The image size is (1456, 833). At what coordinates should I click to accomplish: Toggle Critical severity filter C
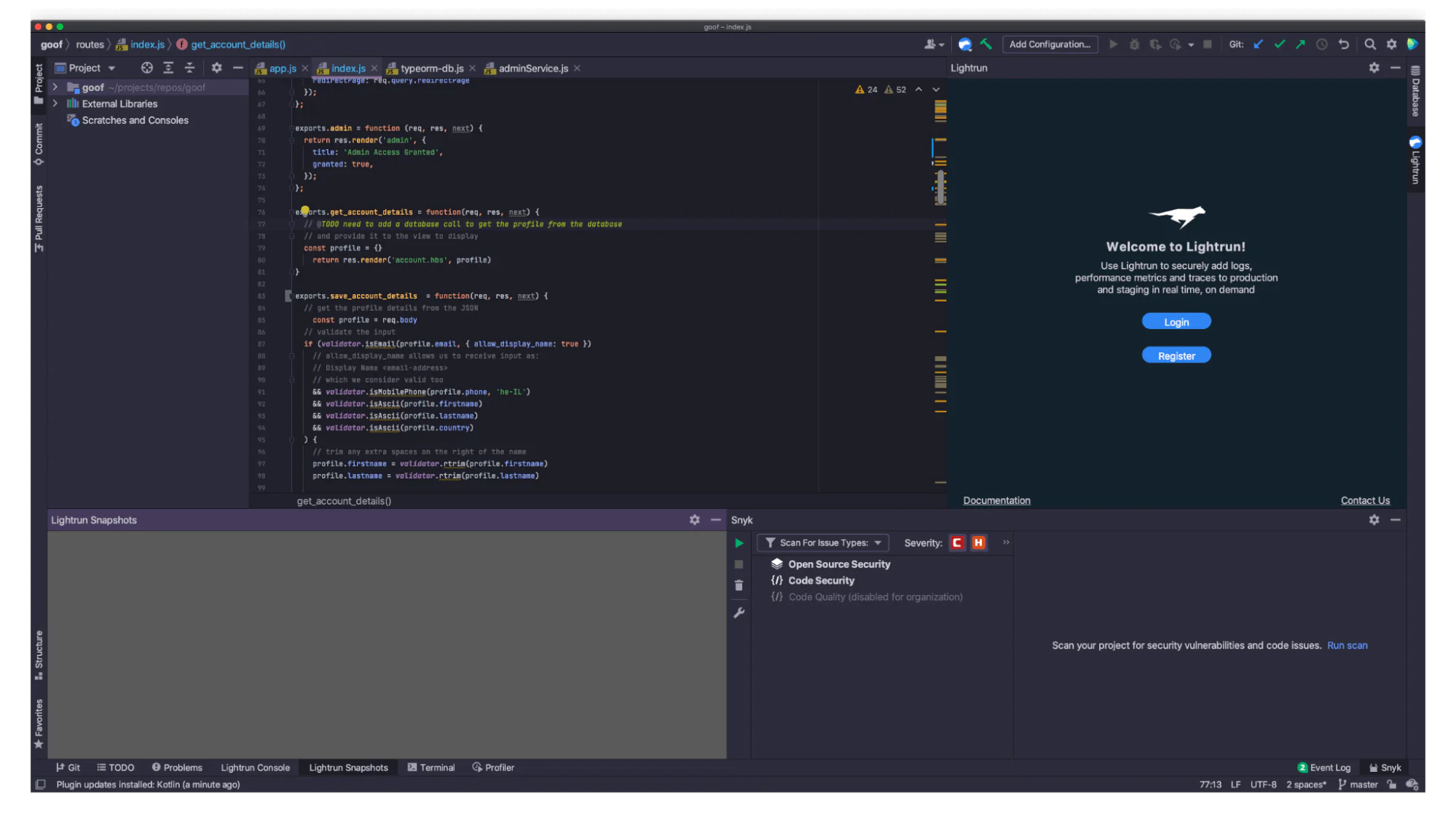click(x=957, y=542)
